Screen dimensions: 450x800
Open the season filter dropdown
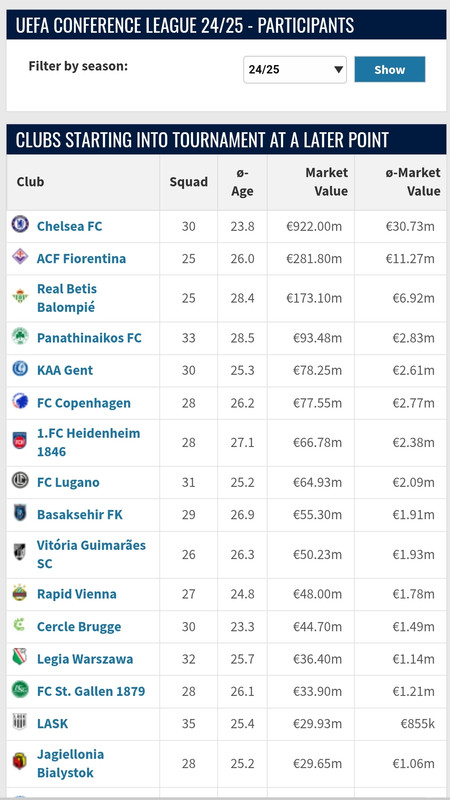pyautogui.click(x=295, y=69)
